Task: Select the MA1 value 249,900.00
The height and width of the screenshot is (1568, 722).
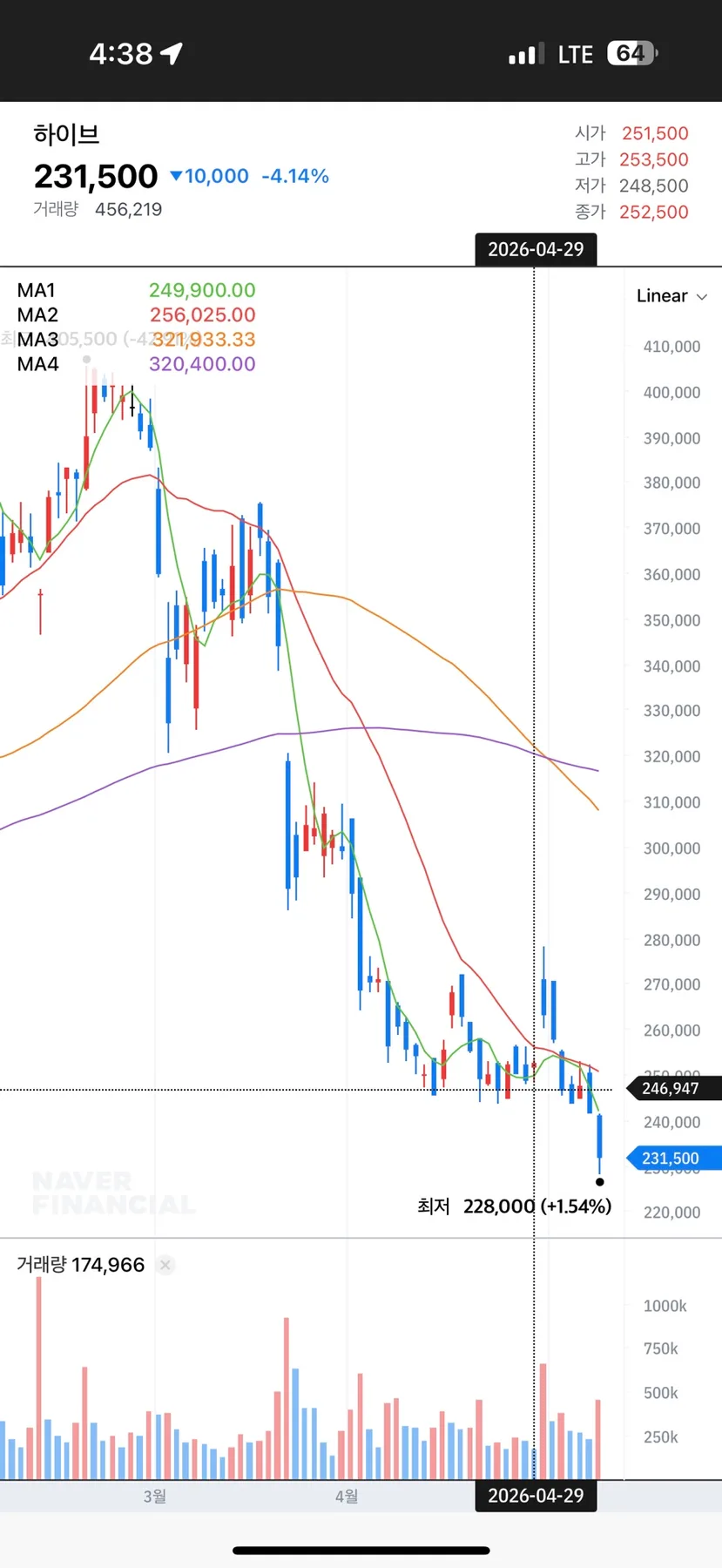Action: point(202,290)
